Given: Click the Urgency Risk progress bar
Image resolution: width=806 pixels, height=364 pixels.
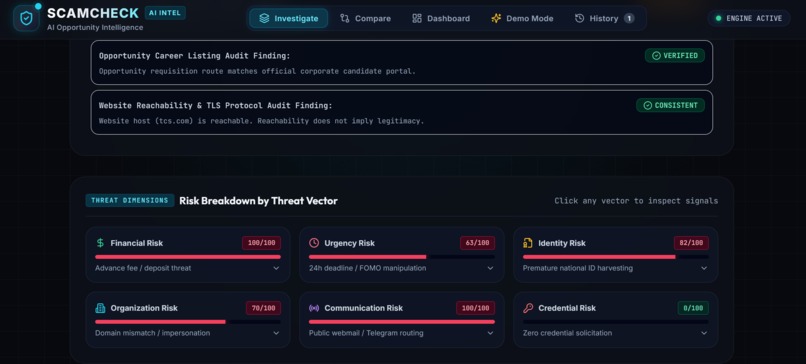Looking at the screenshot, I should click(402, 257).
